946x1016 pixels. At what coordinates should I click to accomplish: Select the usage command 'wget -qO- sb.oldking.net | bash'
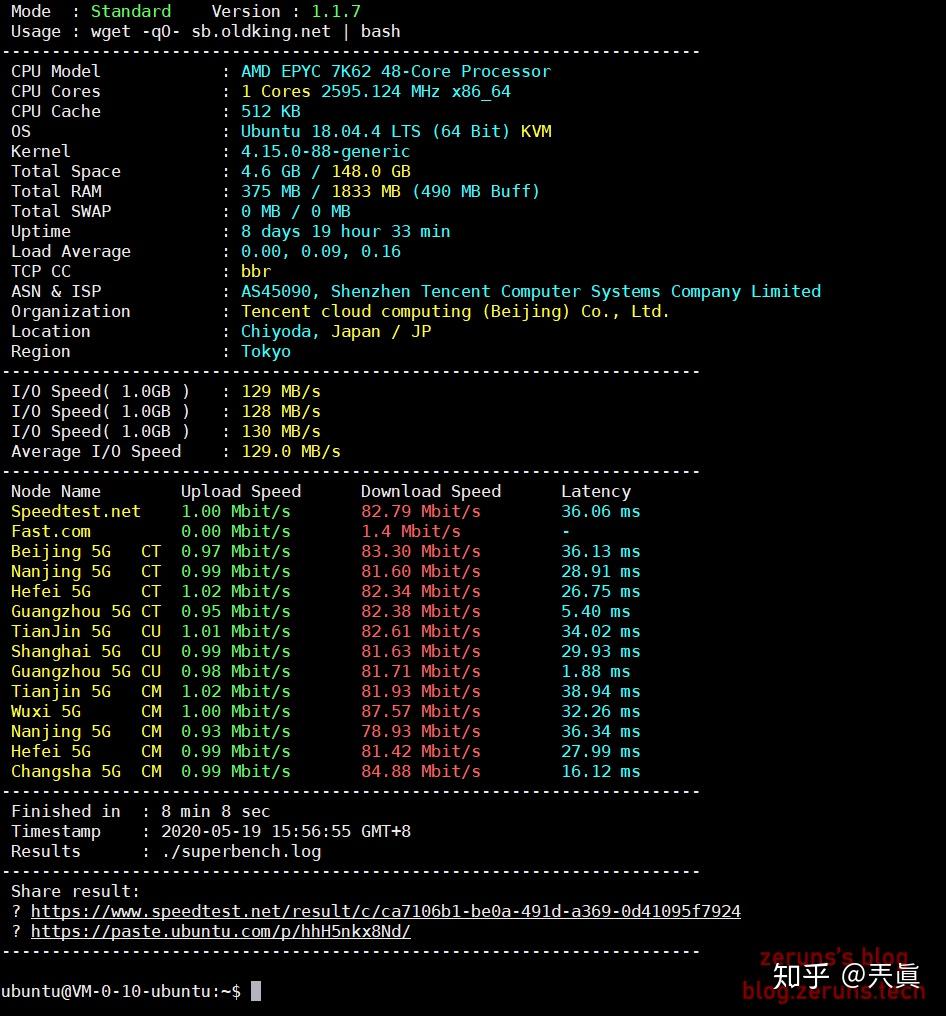(x=246, y=32)
